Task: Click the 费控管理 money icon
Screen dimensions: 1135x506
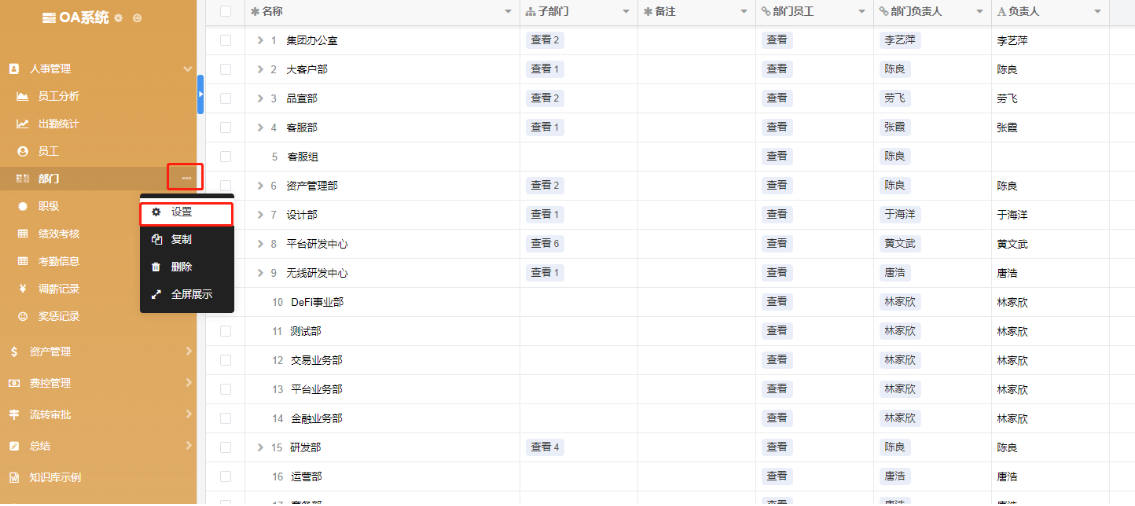Action: click(x=14, y=383)
